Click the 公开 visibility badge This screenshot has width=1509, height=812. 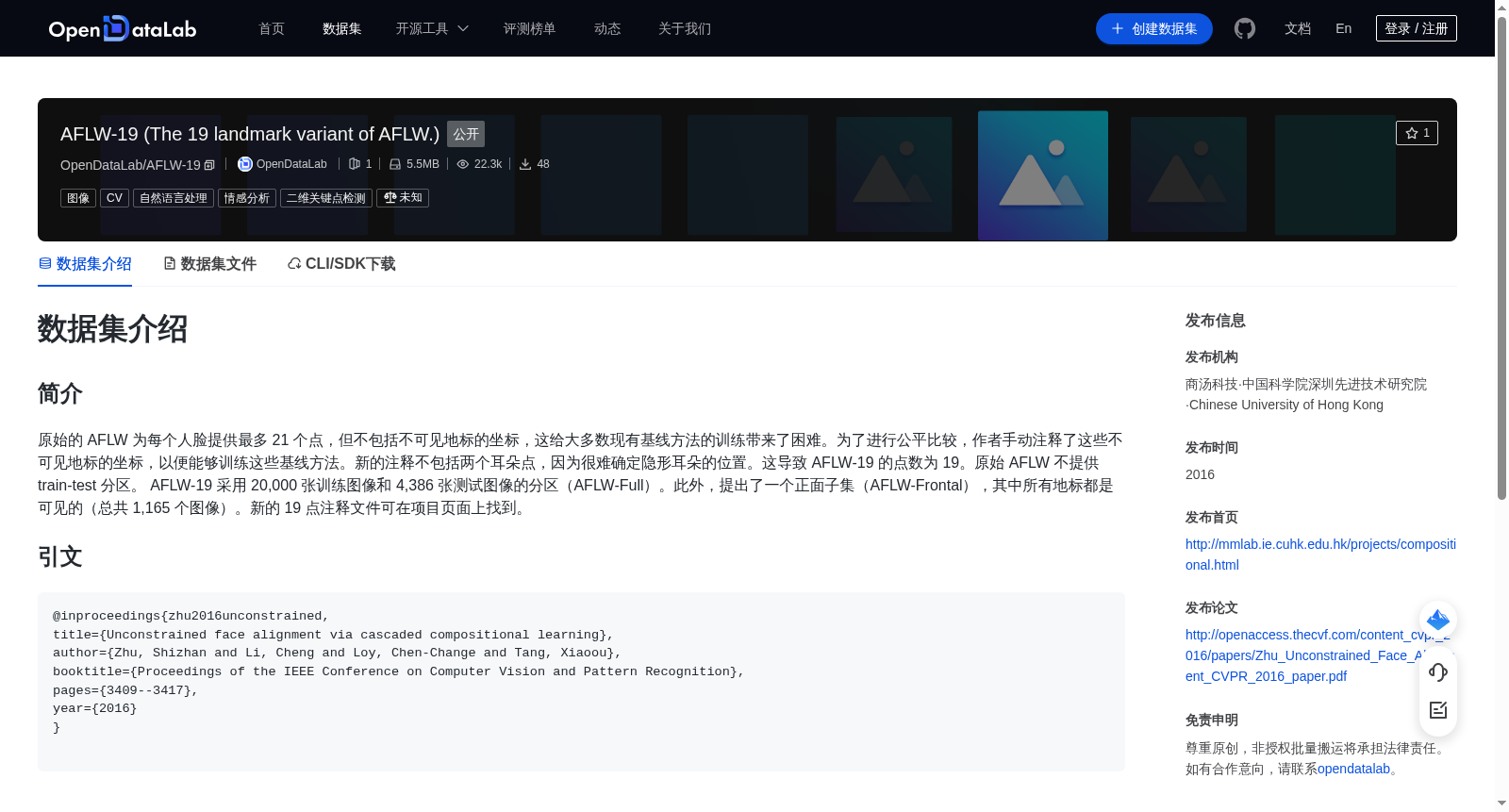466,134
